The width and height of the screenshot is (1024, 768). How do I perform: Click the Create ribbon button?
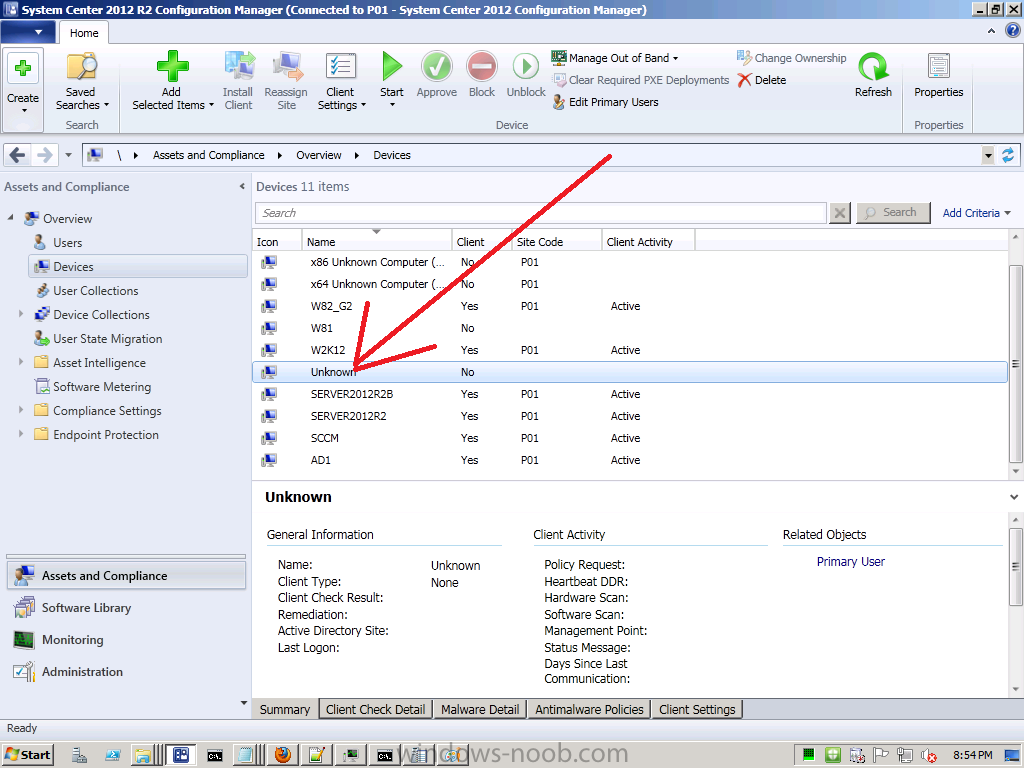pyautogui.click(x=23, y=89)
